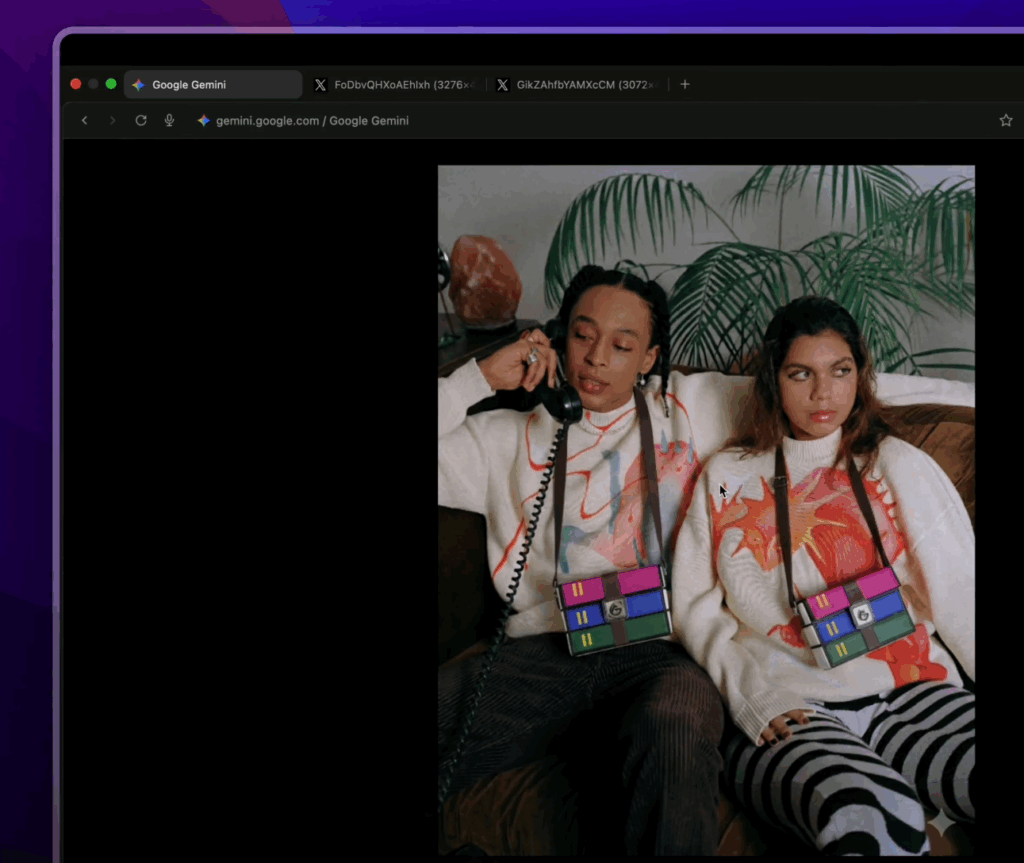
Task: Reload the current Gemini page
Action: (x=141, y=120)
